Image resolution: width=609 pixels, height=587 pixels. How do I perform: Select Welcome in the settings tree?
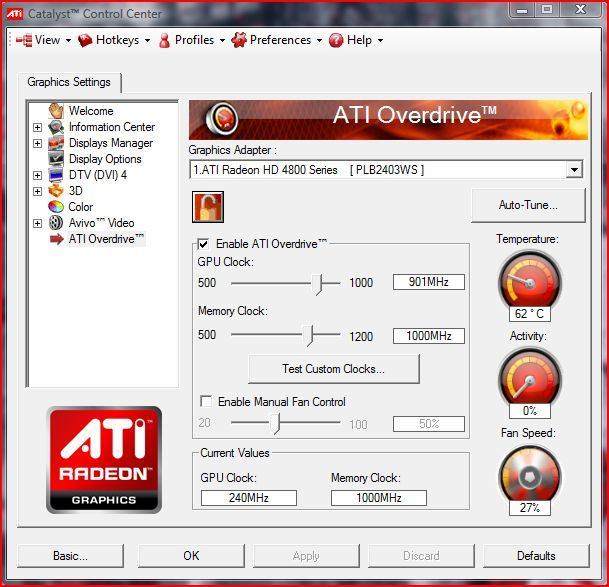click(91, 111)
